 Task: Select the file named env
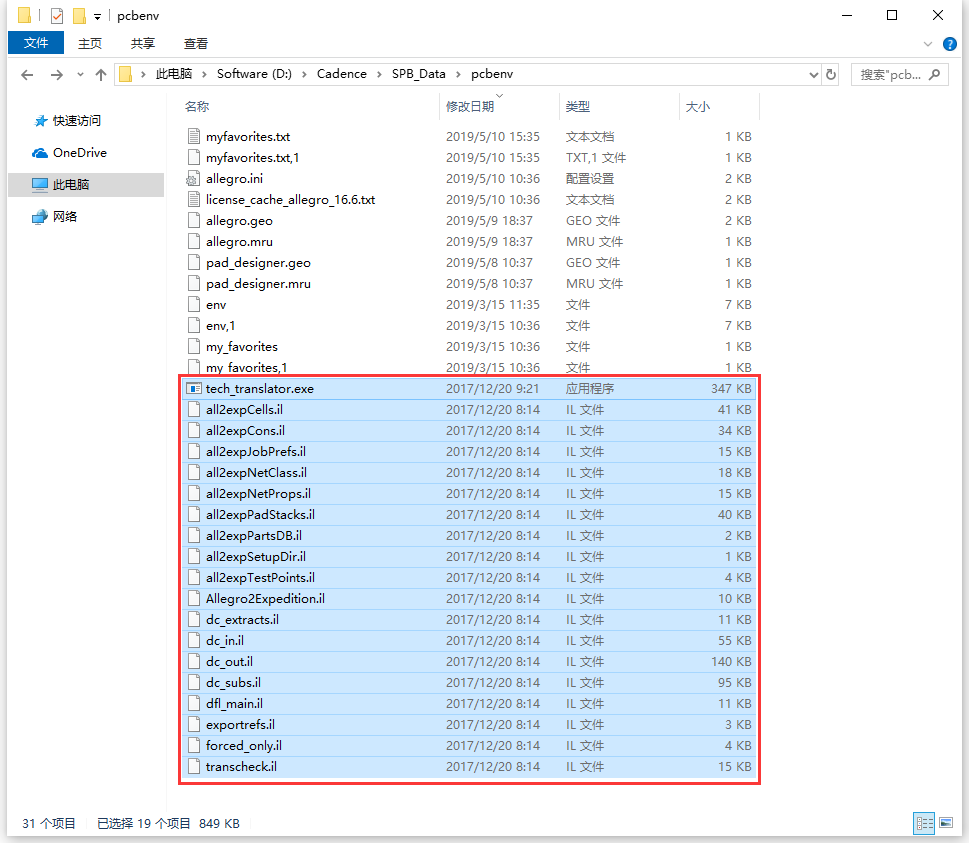point(216,305)
